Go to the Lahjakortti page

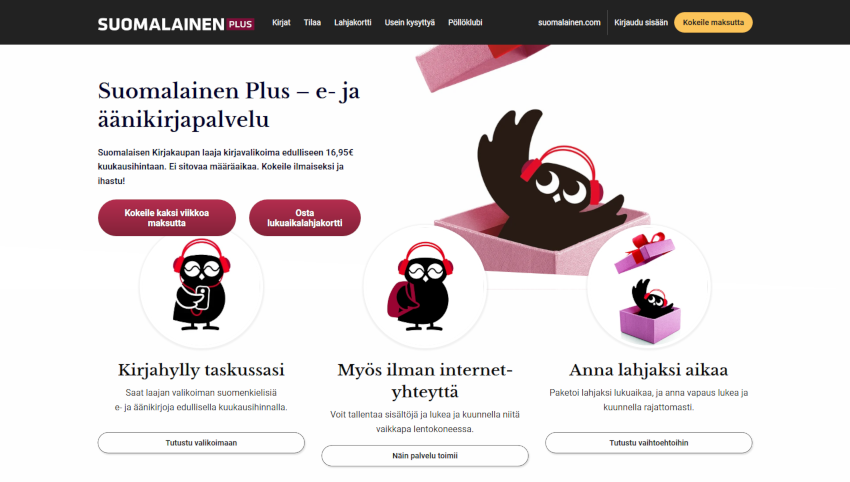pos(352,22)
